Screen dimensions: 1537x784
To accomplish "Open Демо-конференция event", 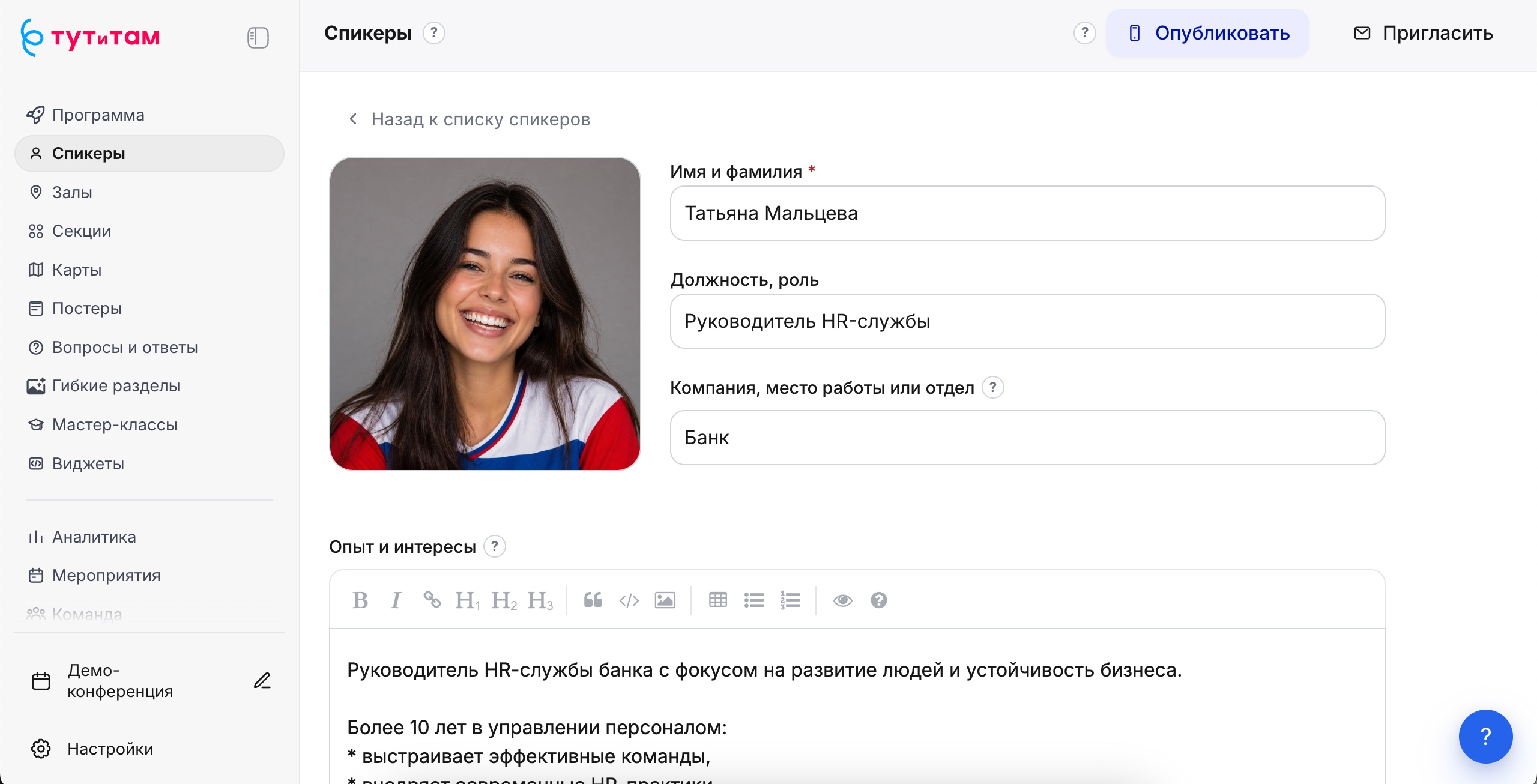I will (x=120, y=681).
